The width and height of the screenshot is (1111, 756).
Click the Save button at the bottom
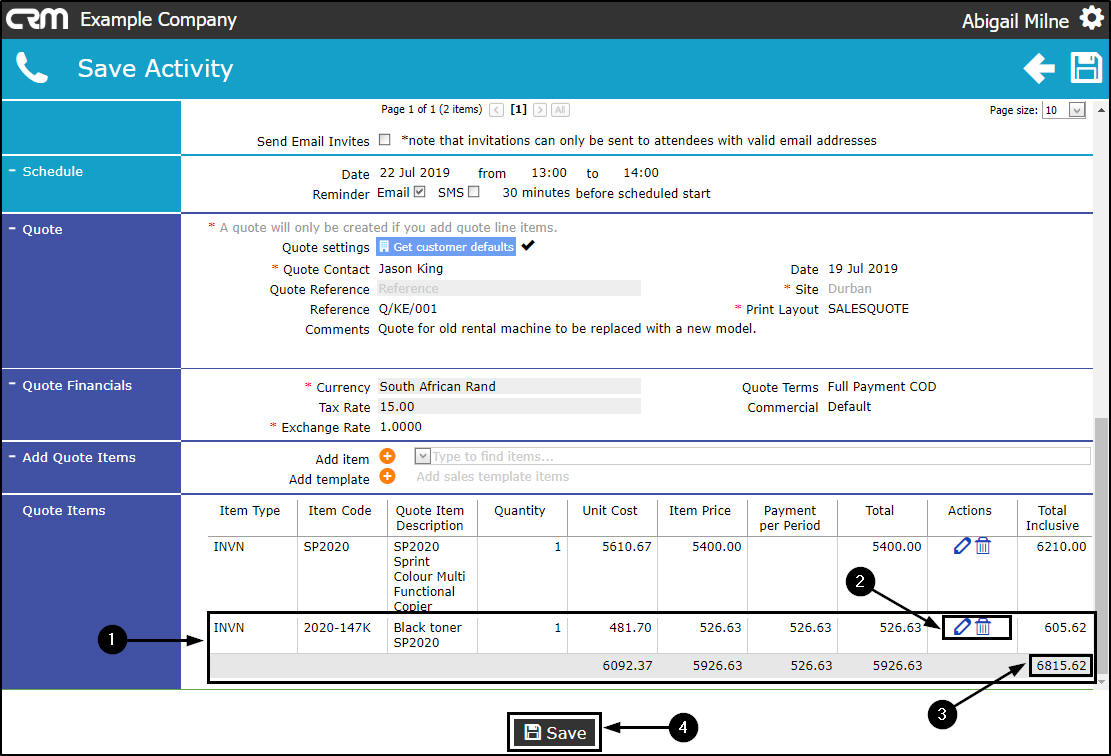click(555, 732)
